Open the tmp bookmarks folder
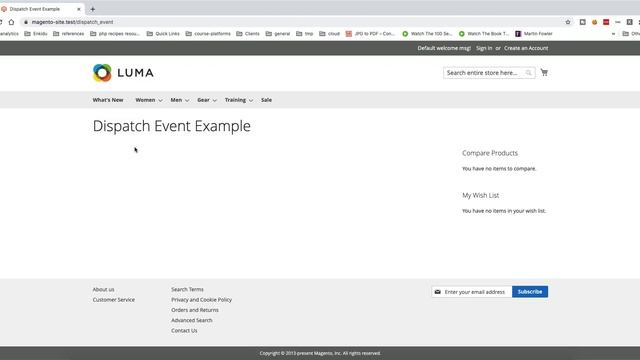The width and height of the screenshot is (640, 360). (304, 34)
